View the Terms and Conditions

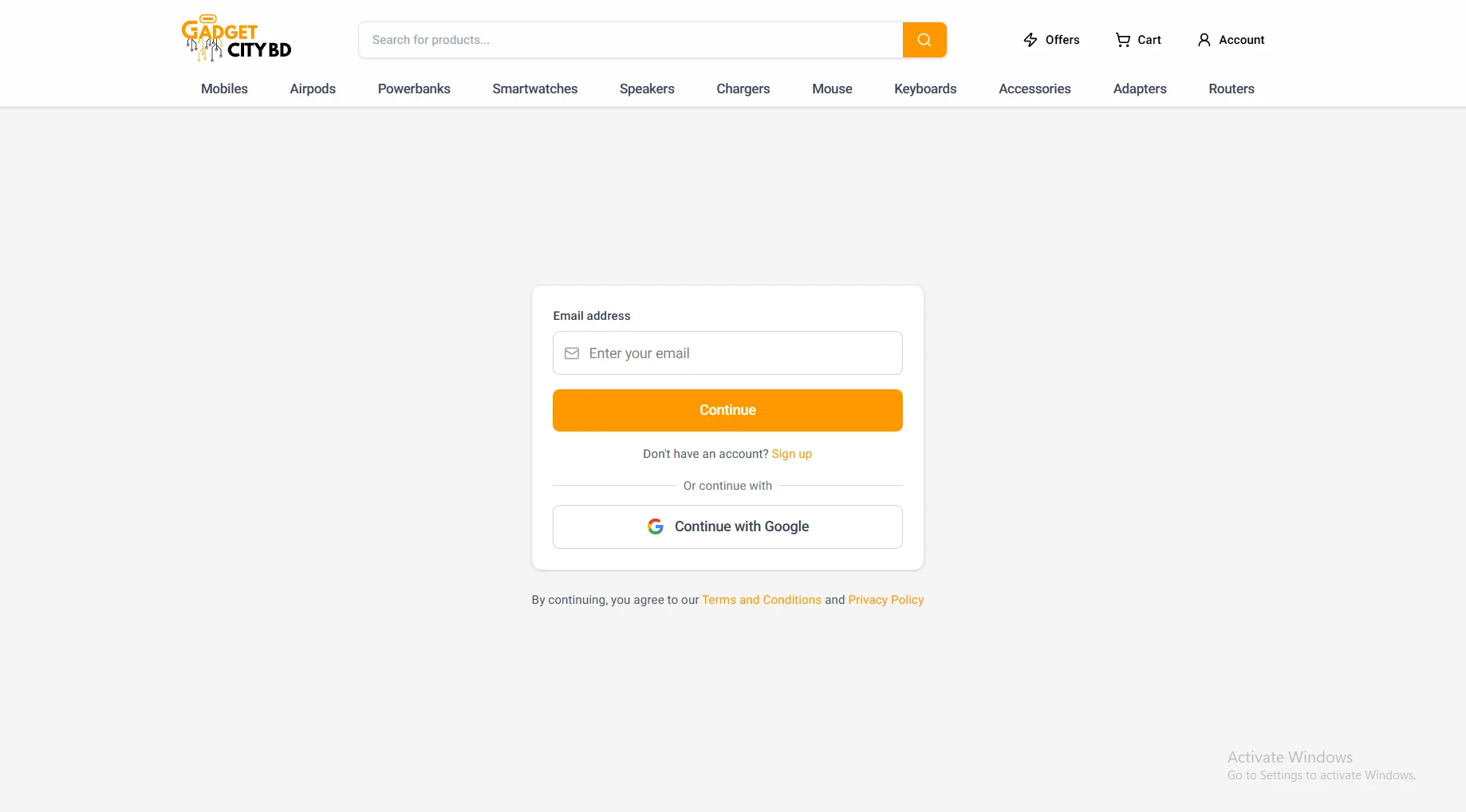761,599
